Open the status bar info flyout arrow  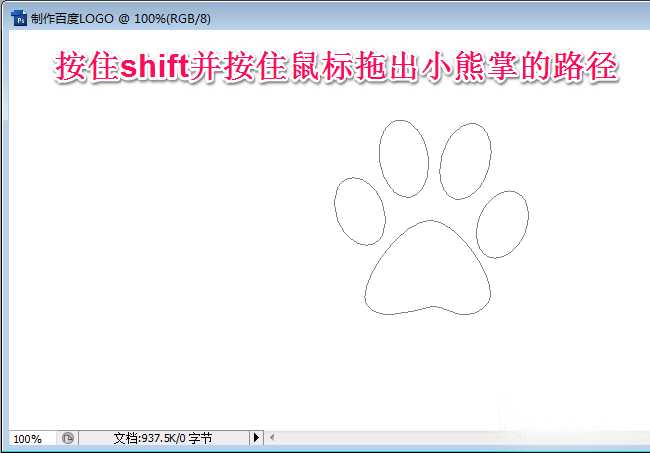click(256, 438)
